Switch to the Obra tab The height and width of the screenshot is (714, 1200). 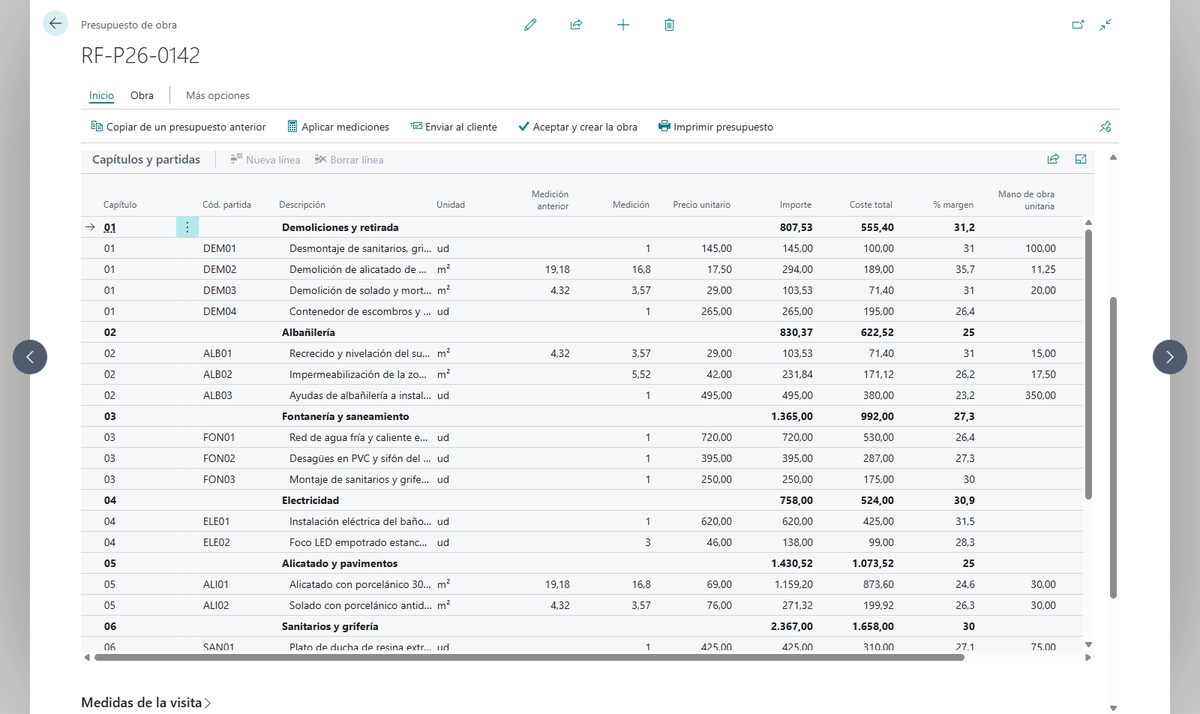142,96
